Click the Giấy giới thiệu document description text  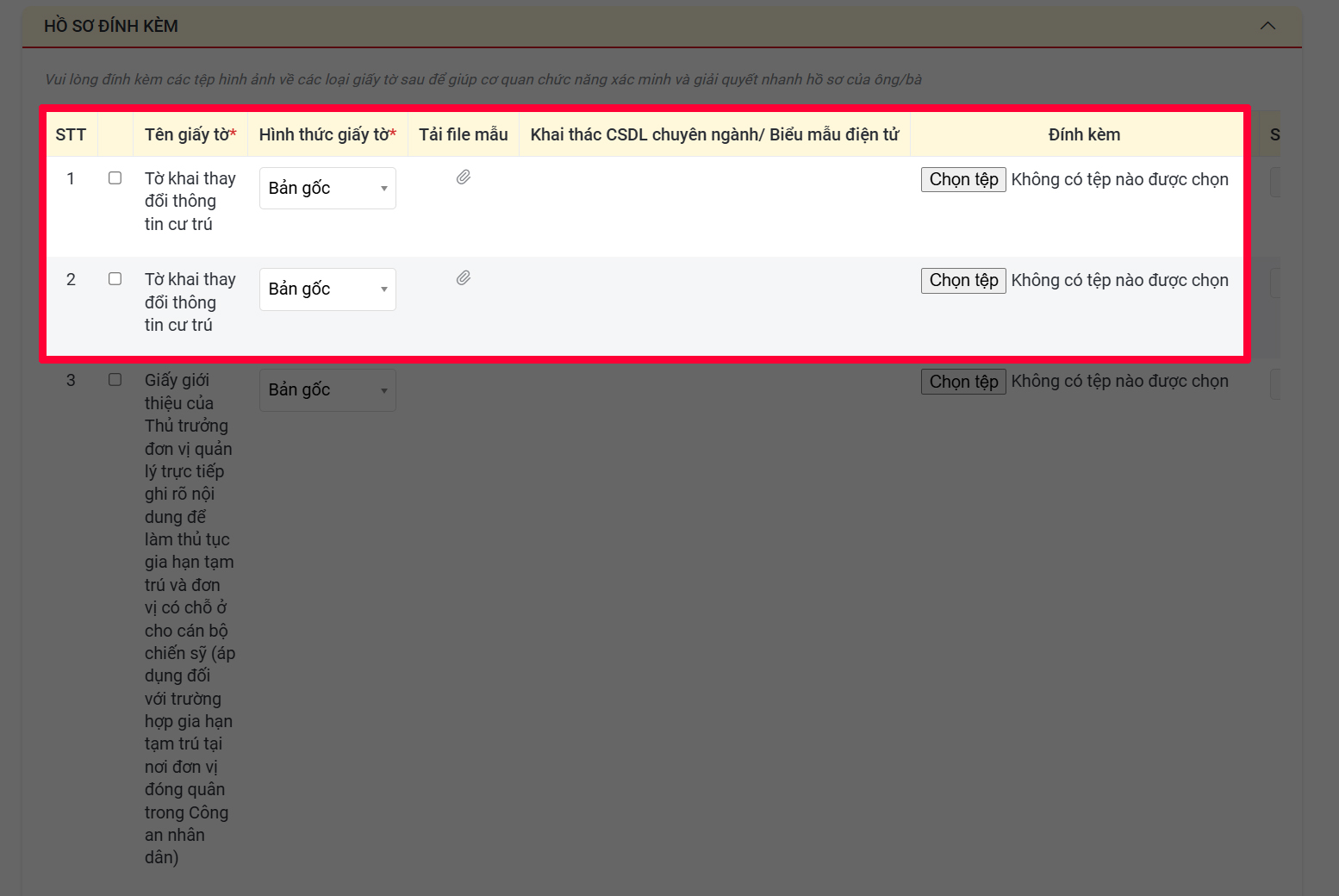pos(188,619)
